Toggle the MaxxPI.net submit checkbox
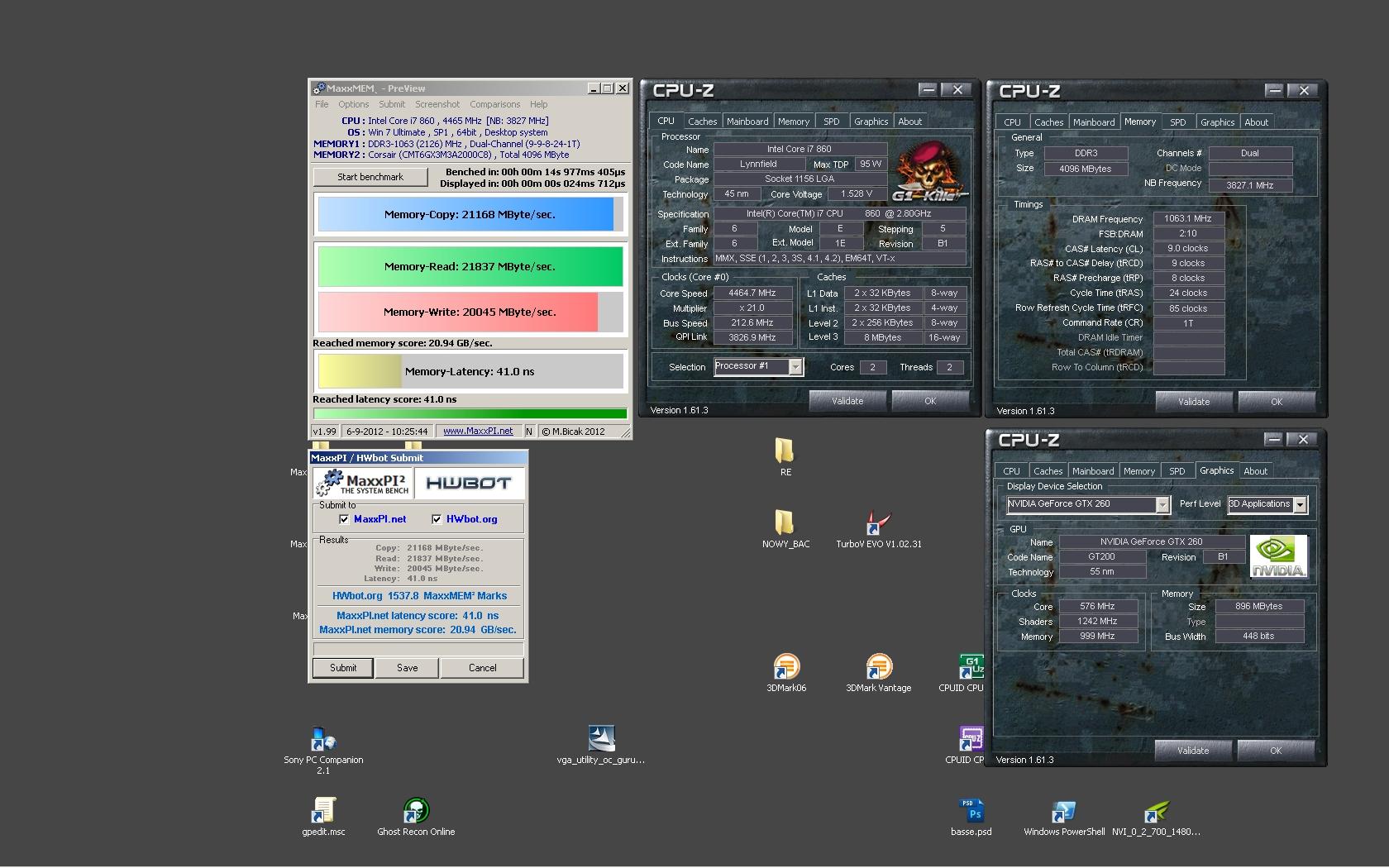This screenshot has width=1389, height=868. (344, 519)
